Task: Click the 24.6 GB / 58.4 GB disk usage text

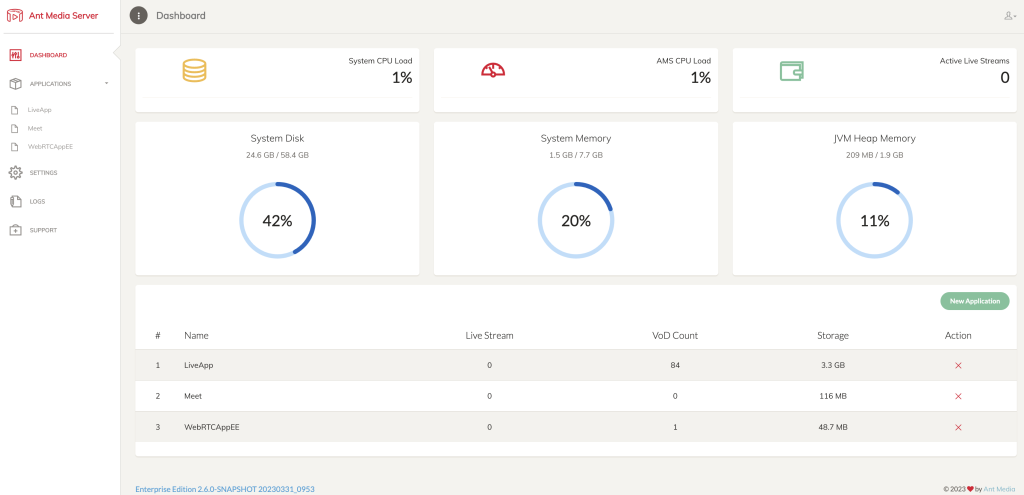Action: click(x=278, y=155)
